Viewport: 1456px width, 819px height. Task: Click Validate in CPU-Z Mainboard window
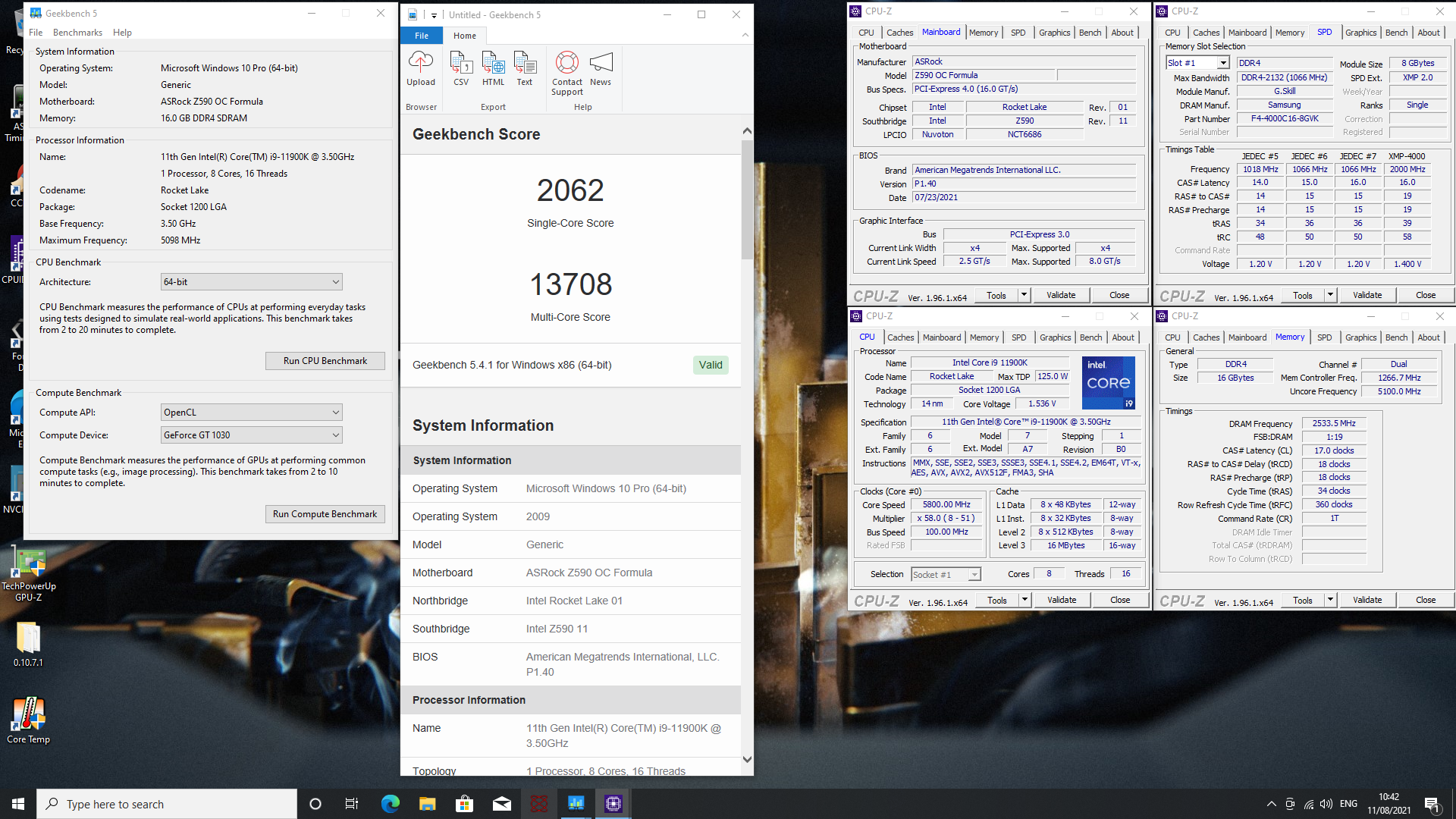(x=1061, y=295)
